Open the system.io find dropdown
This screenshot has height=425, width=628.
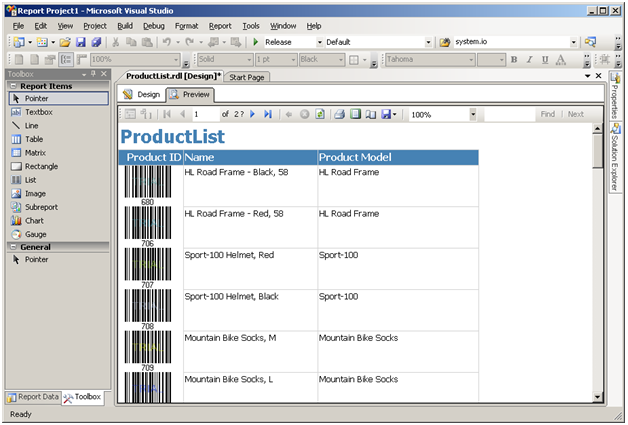[x=574, y=42]
